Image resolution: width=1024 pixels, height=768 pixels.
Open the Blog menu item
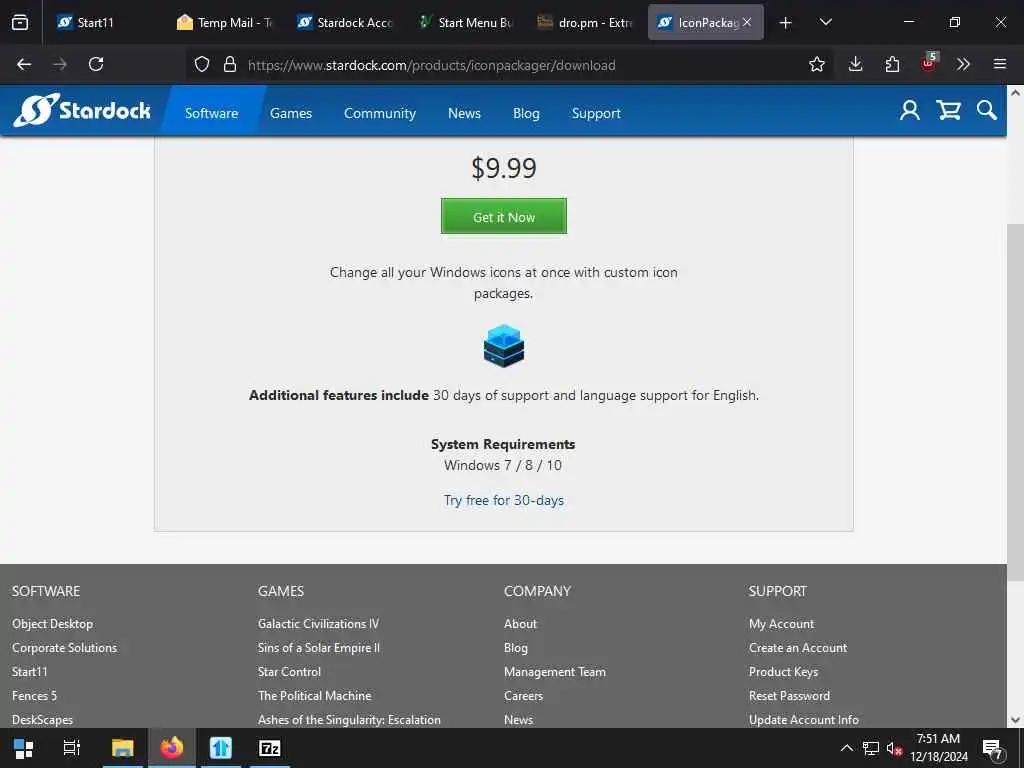pos(526,113)
